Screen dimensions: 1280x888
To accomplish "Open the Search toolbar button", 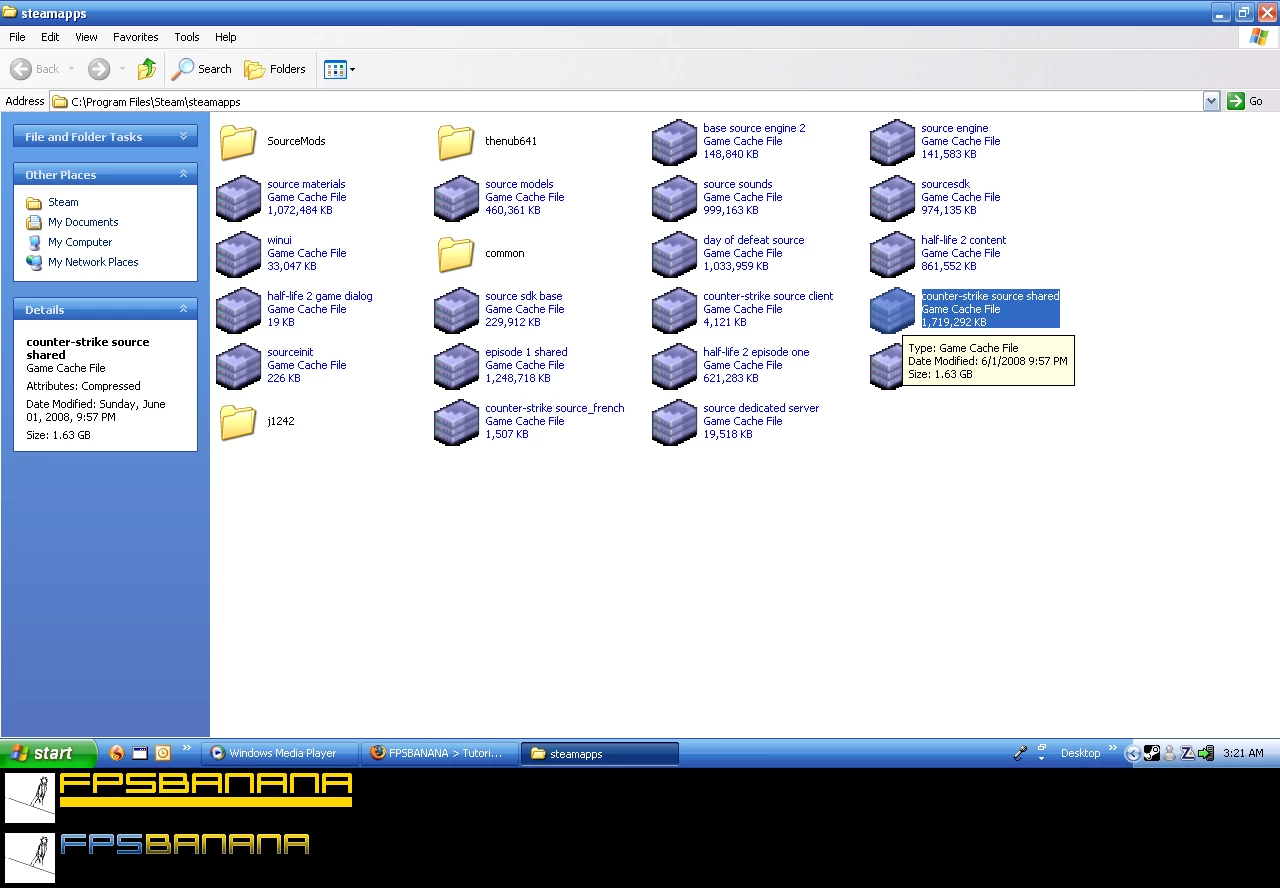I will [x=202, y=69].
